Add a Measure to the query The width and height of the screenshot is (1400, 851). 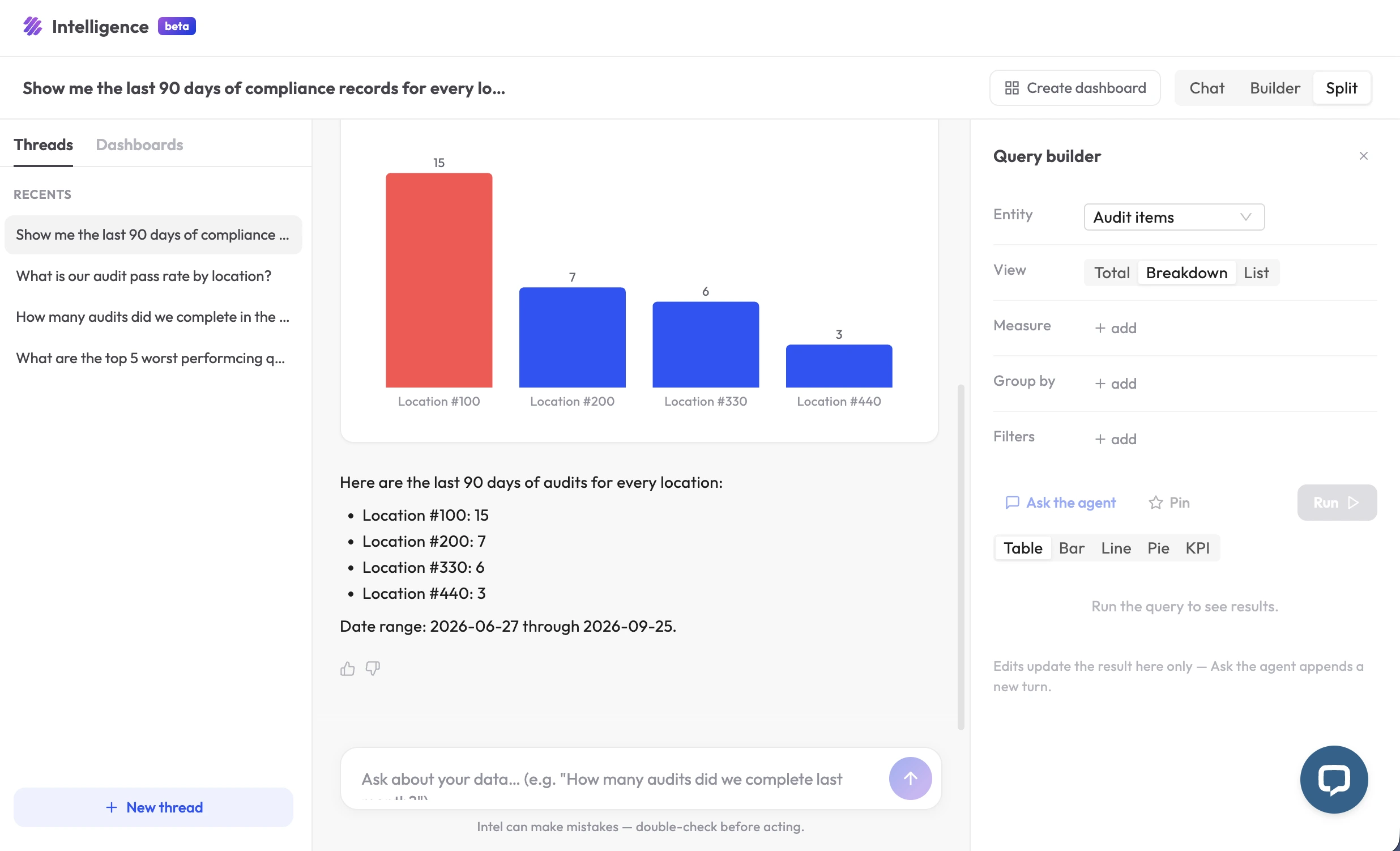point(1115,328)
